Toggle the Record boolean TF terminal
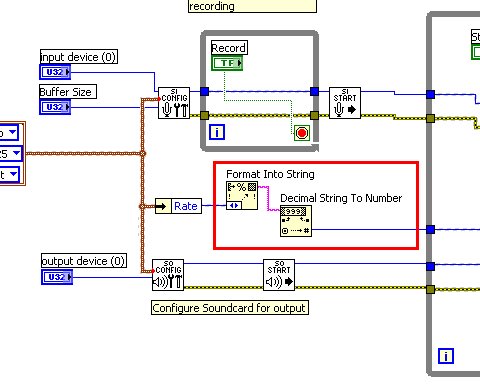The height and width of the screenshot is (387, 480). pos(227,63)
